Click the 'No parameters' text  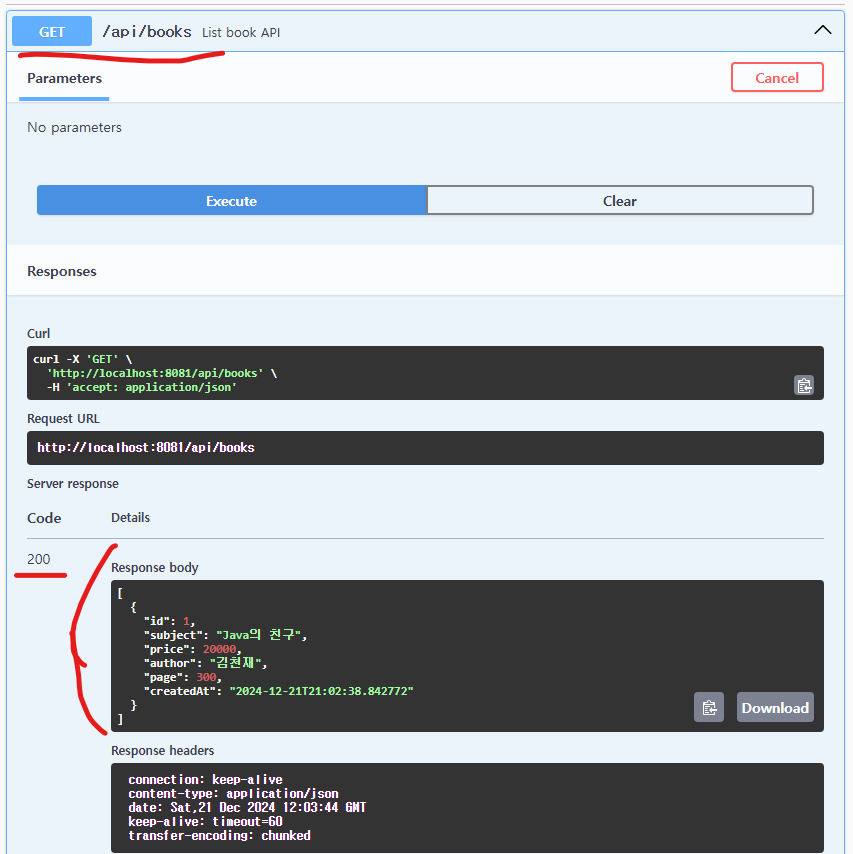click(74, 127)
